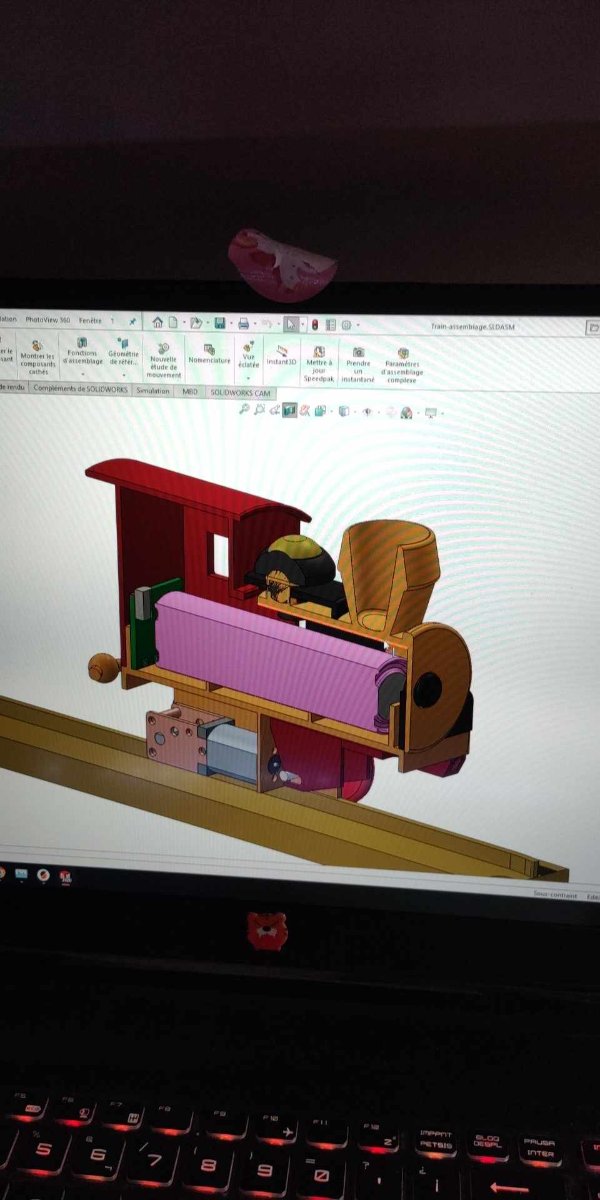The image size is (600, 1200).
Task: Click the Previous View icon
Action: (x=275, y=410)
